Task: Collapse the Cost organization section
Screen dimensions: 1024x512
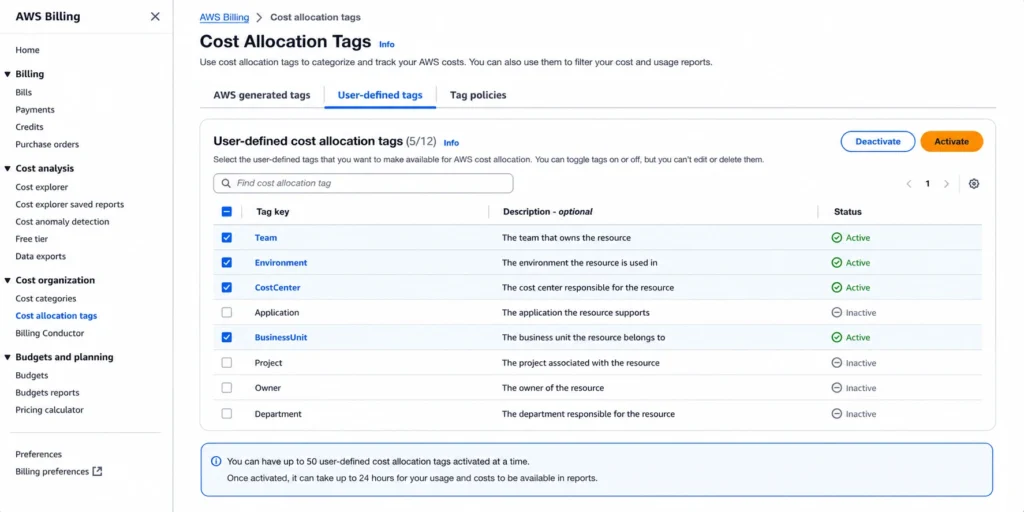Action: (x=8, y=280)
